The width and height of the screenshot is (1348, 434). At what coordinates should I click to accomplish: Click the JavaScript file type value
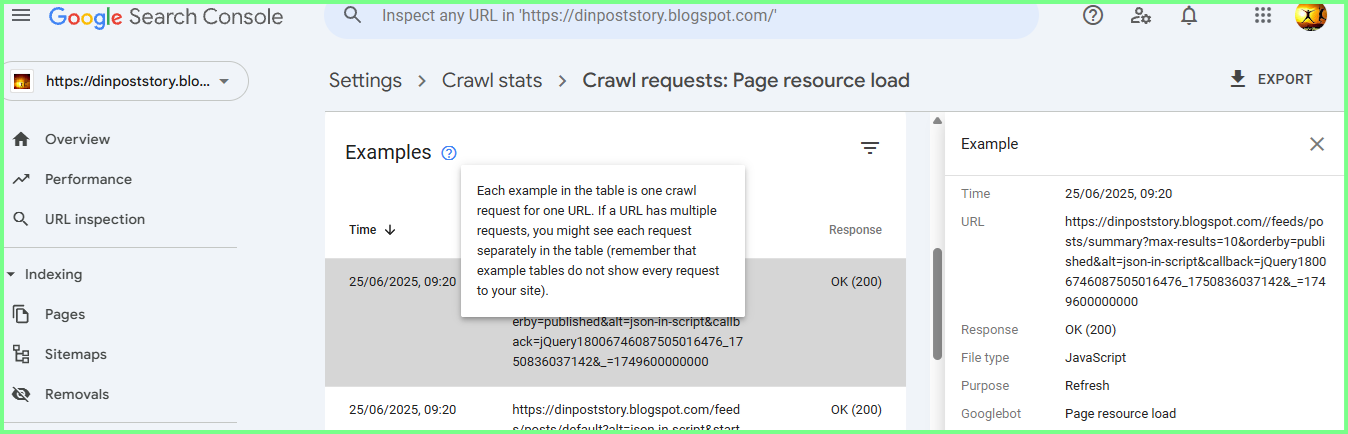pyautogui.click(x=1095, y=358)
